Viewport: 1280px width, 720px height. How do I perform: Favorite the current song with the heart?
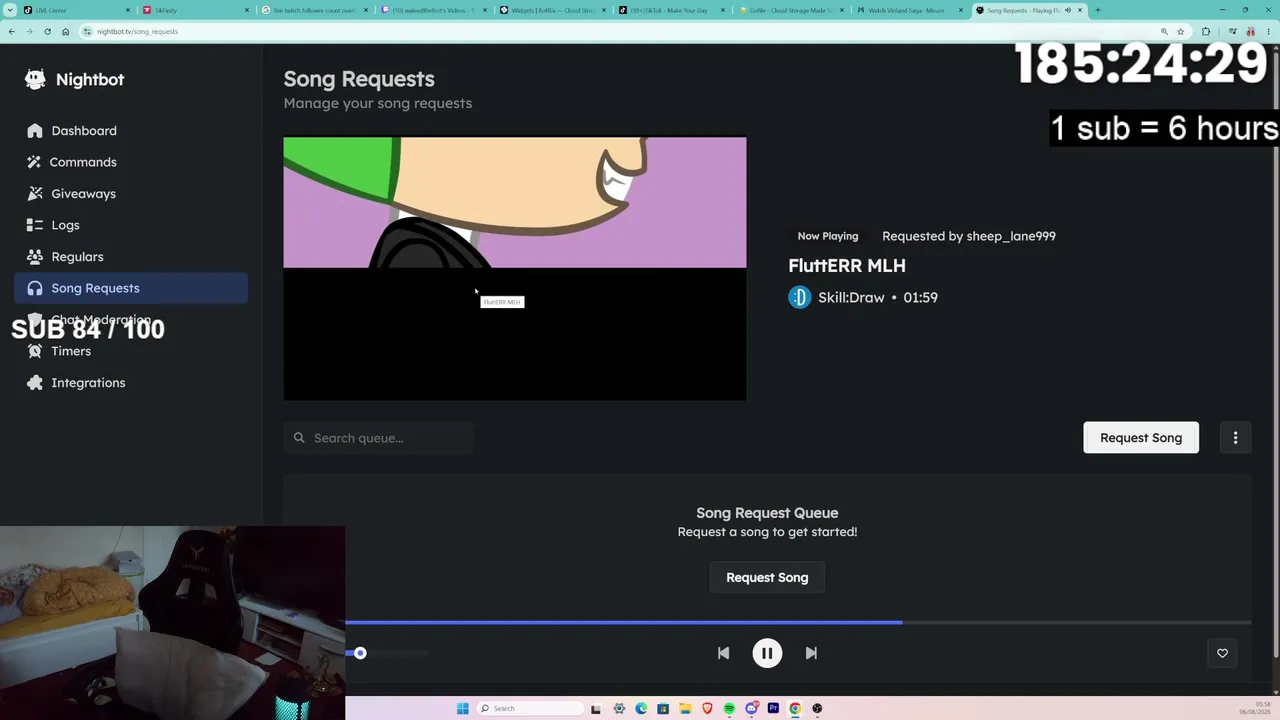click(1222, 653)
